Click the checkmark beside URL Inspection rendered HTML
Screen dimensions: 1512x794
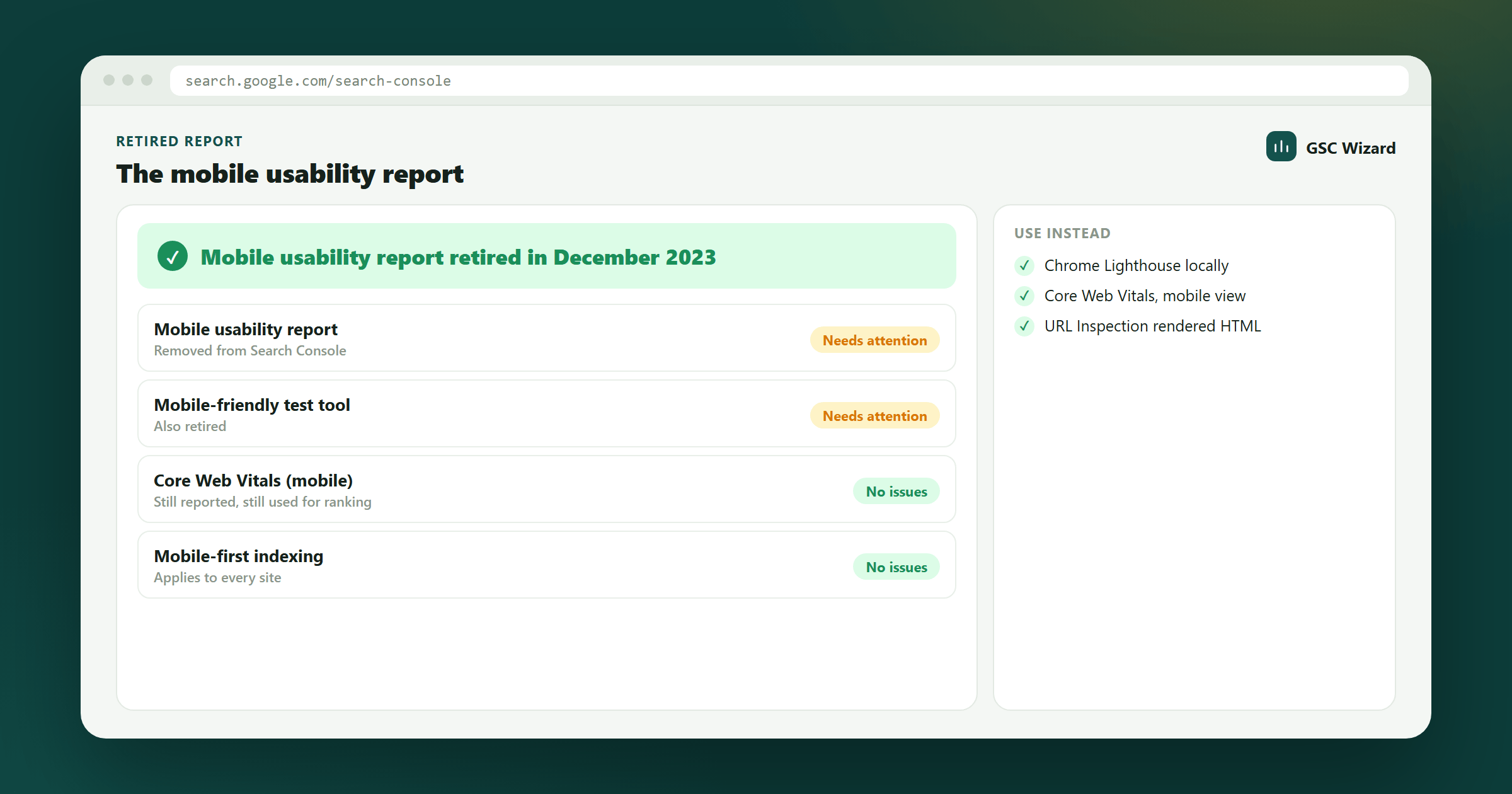coord(1024,326)
